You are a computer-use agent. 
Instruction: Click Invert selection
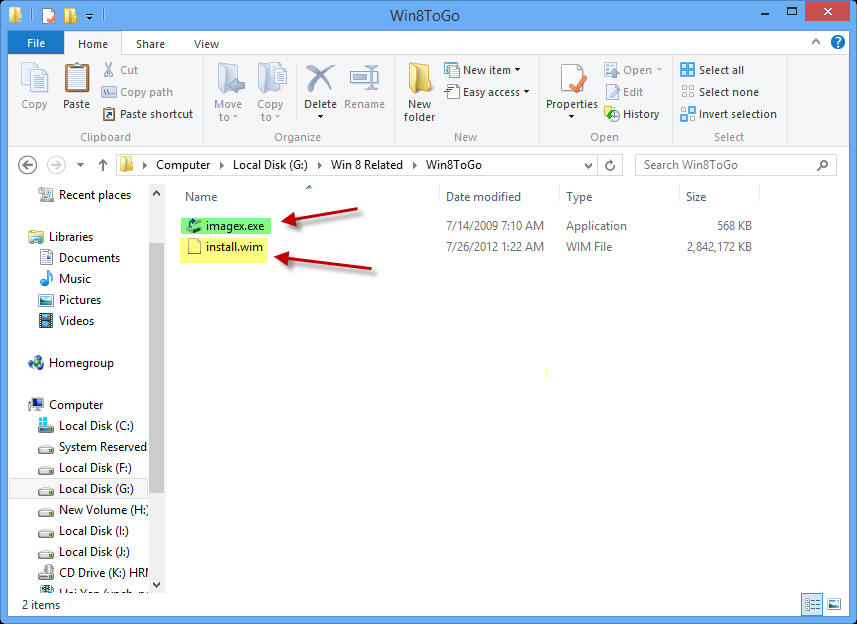729,114
